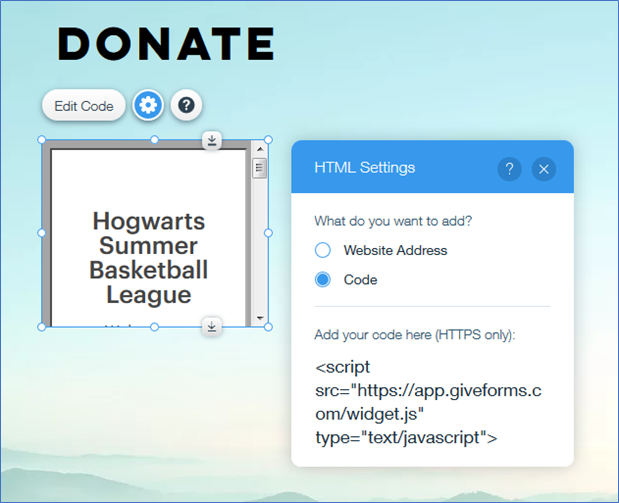Click the HTML Settings panel help icon

click(509, 169)
